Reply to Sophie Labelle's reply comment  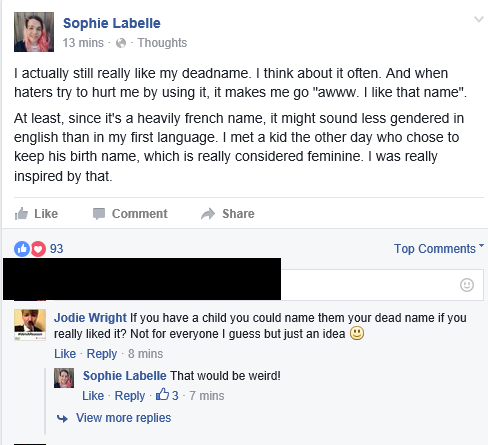(130, 396)
